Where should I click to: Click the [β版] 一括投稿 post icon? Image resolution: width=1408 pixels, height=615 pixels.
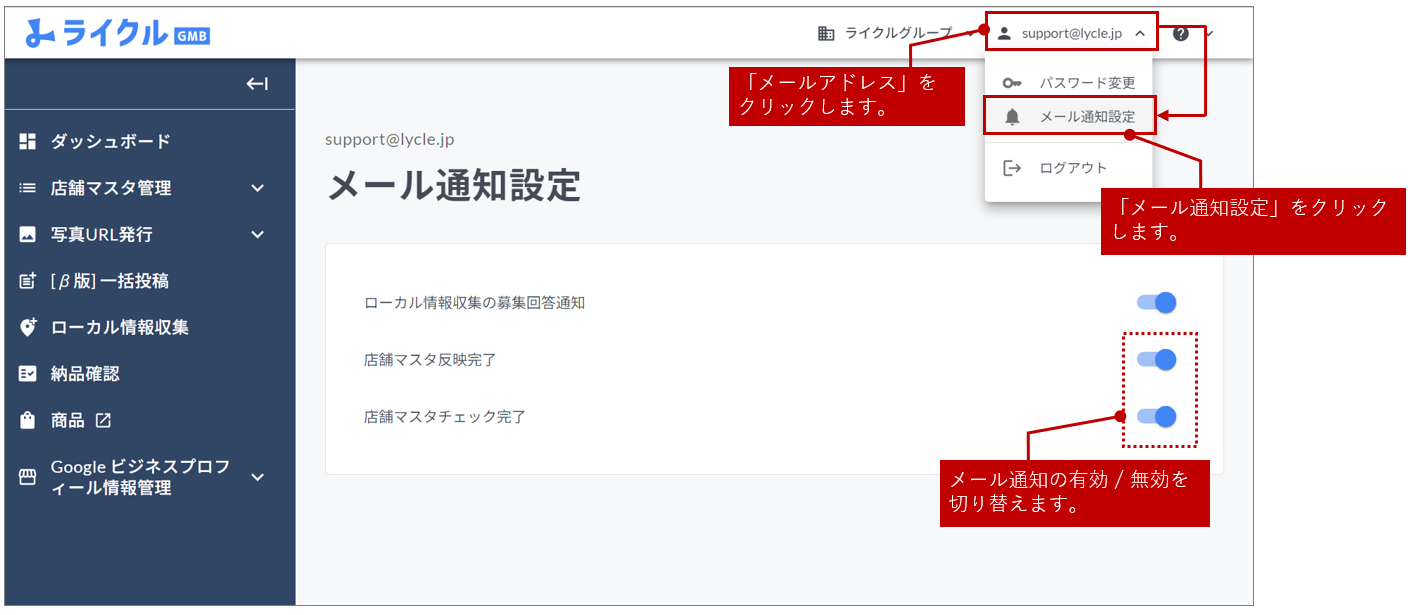28,281
